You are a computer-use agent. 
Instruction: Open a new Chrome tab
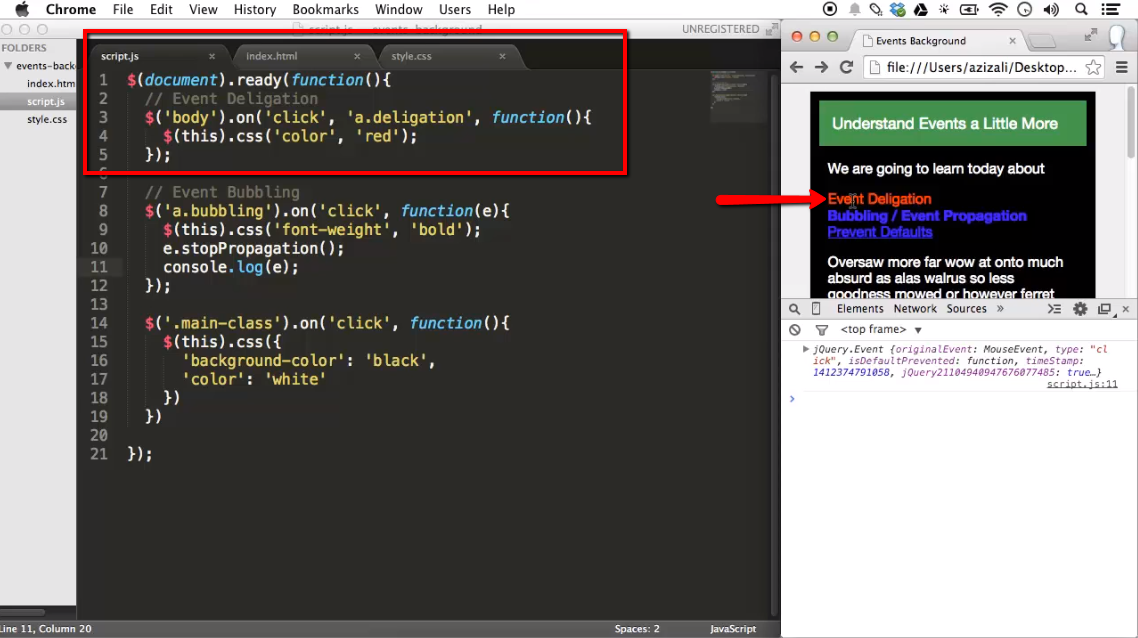(1042, 41)
